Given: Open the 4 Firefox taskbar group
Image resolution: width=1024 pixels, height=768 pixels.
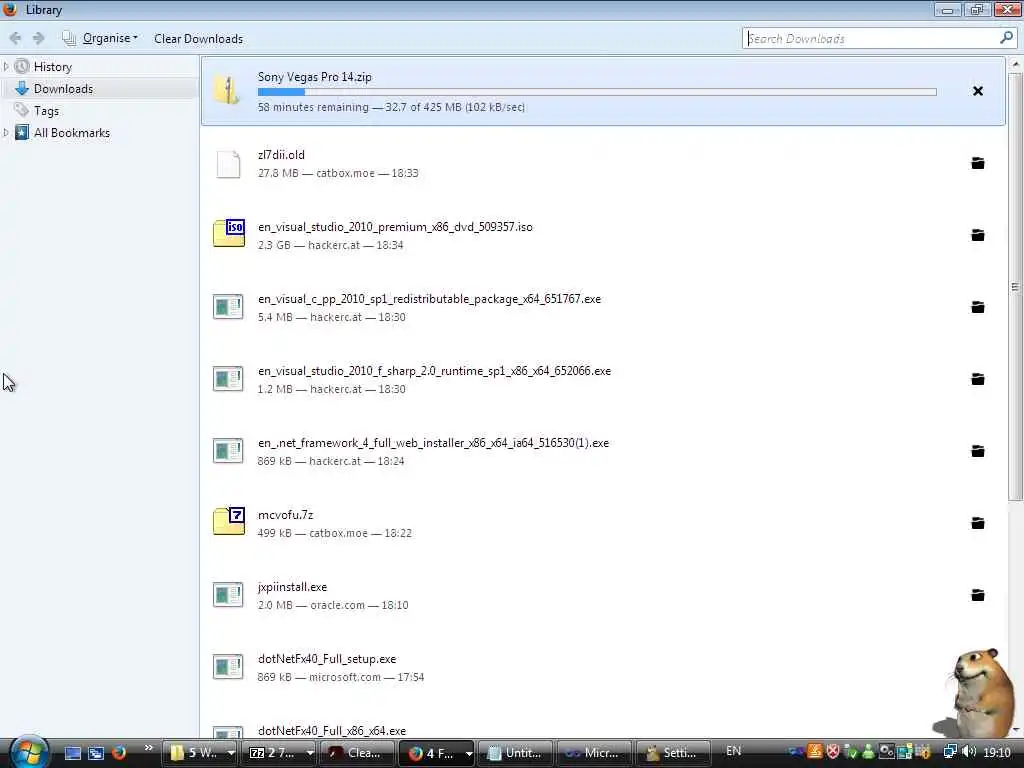Looking at the screenshot, I should (437, 753).
